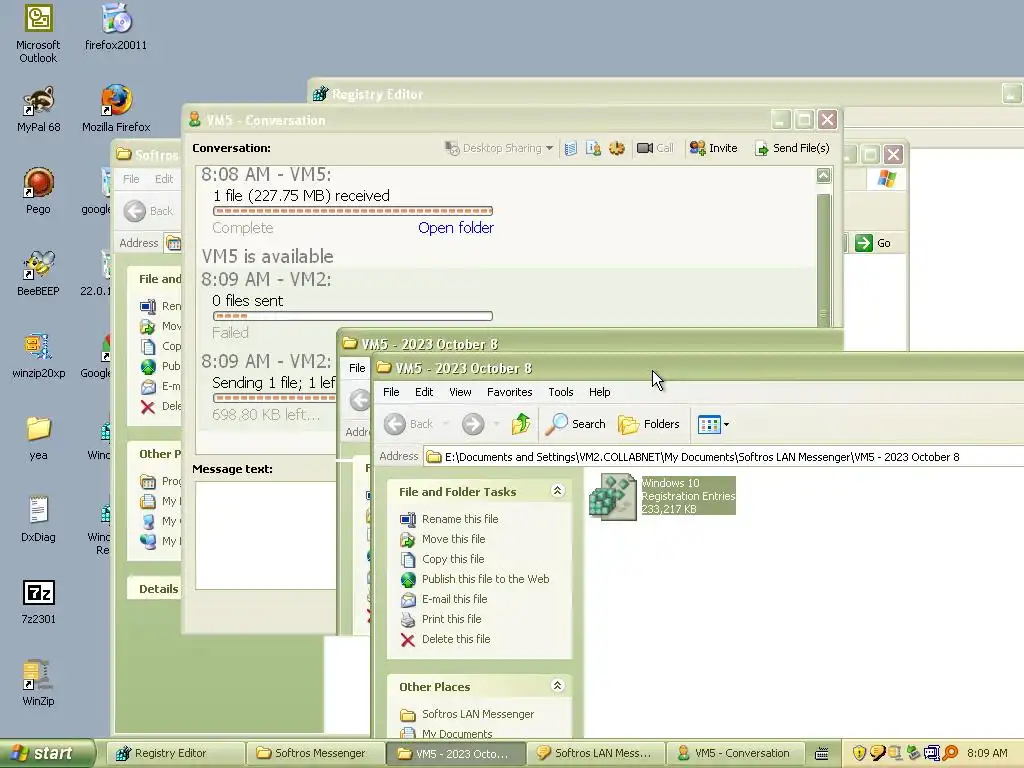Open Favorites menu in VM5 folder window
The image size is (1024, 768).
(x=509, y=392)
